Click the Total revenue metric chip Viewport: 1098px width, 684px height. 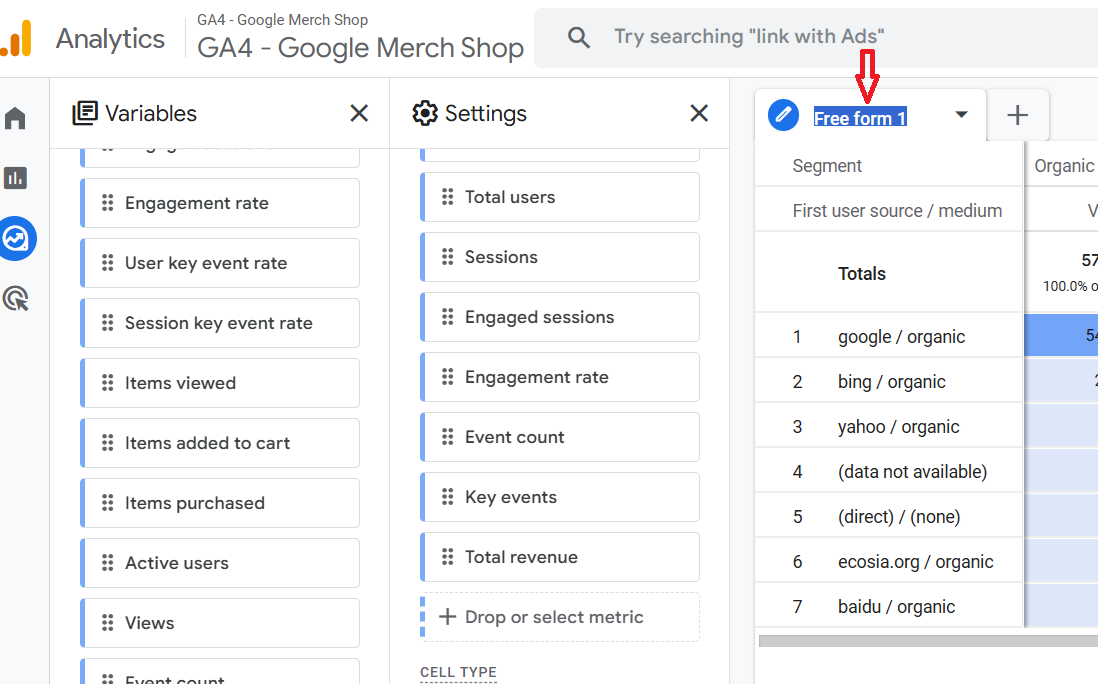pos(560,557)
